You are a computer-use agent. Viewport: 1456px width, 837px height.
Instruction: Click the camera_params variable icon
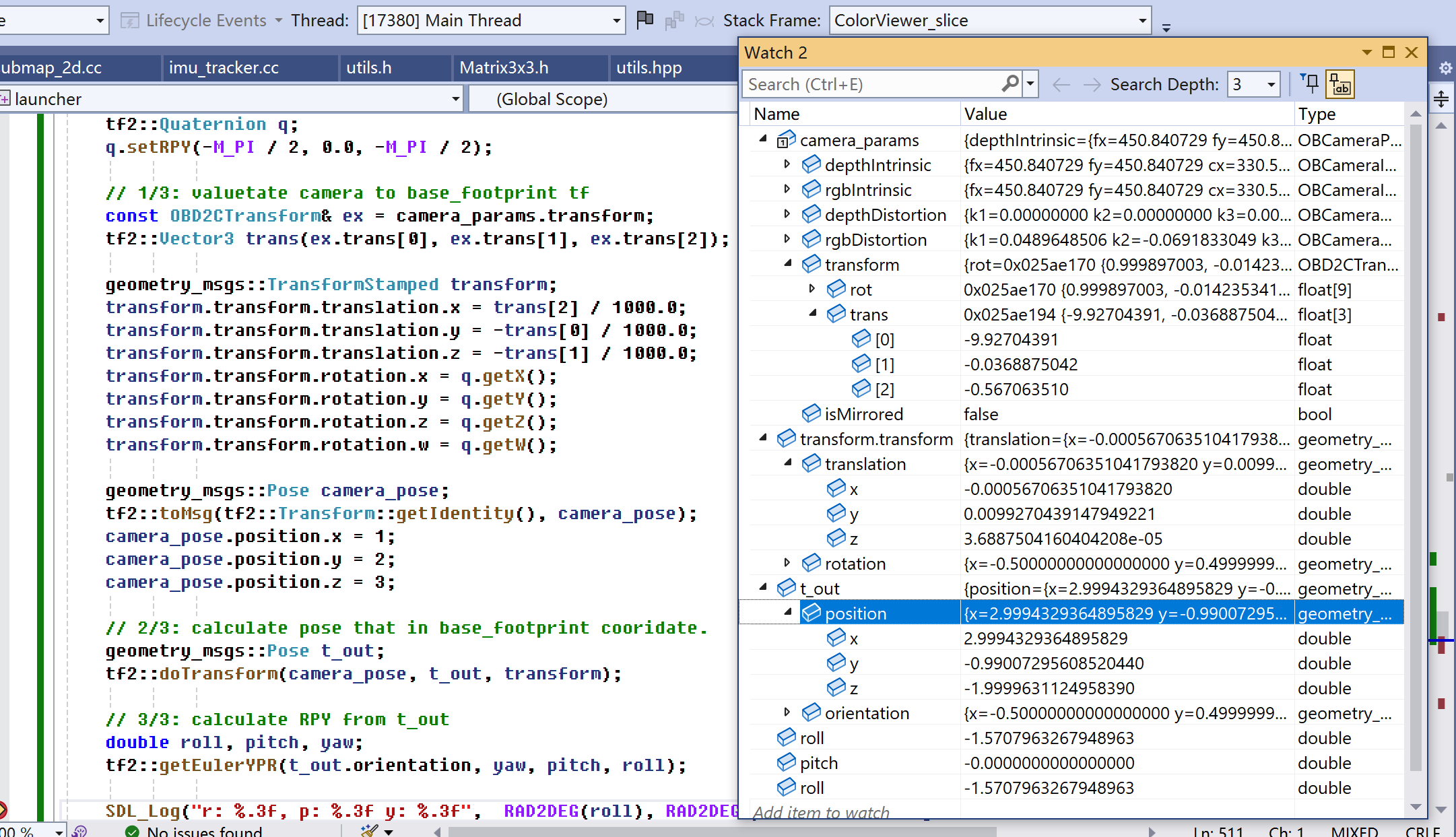click(x=787, y=139)
